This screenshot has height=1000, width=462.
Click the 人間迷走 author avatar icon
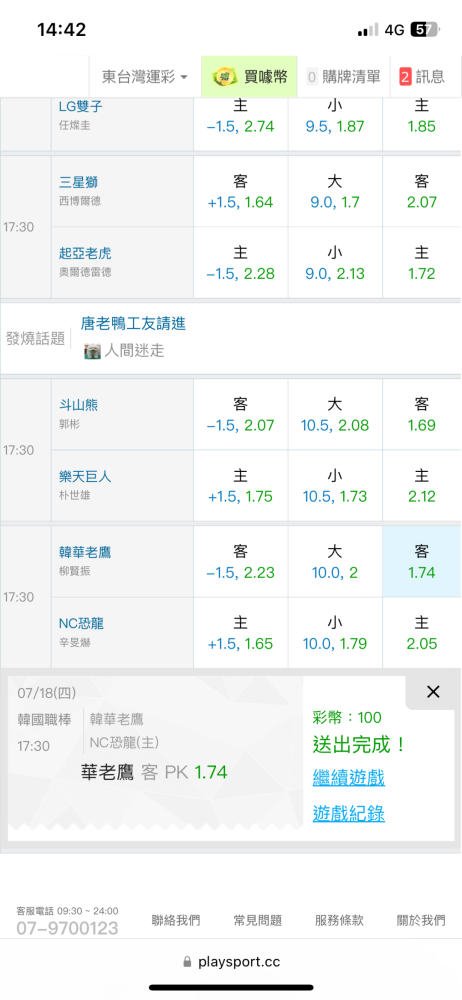[x=92, y=350]
